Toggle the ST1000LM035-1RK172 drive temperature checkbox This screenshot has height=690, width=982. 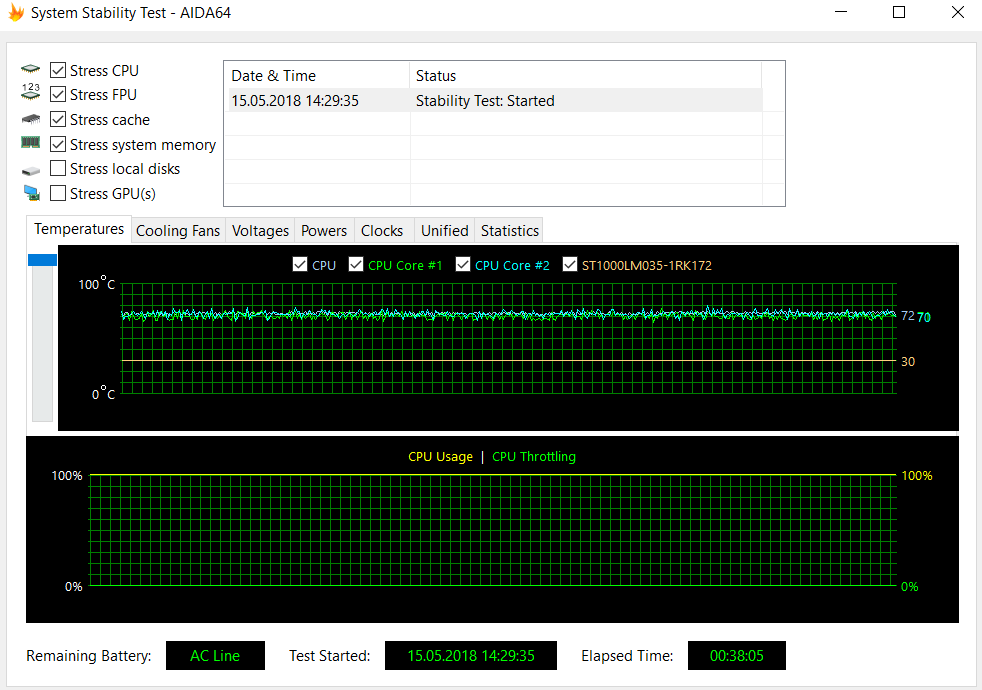[x=570, y=265]
